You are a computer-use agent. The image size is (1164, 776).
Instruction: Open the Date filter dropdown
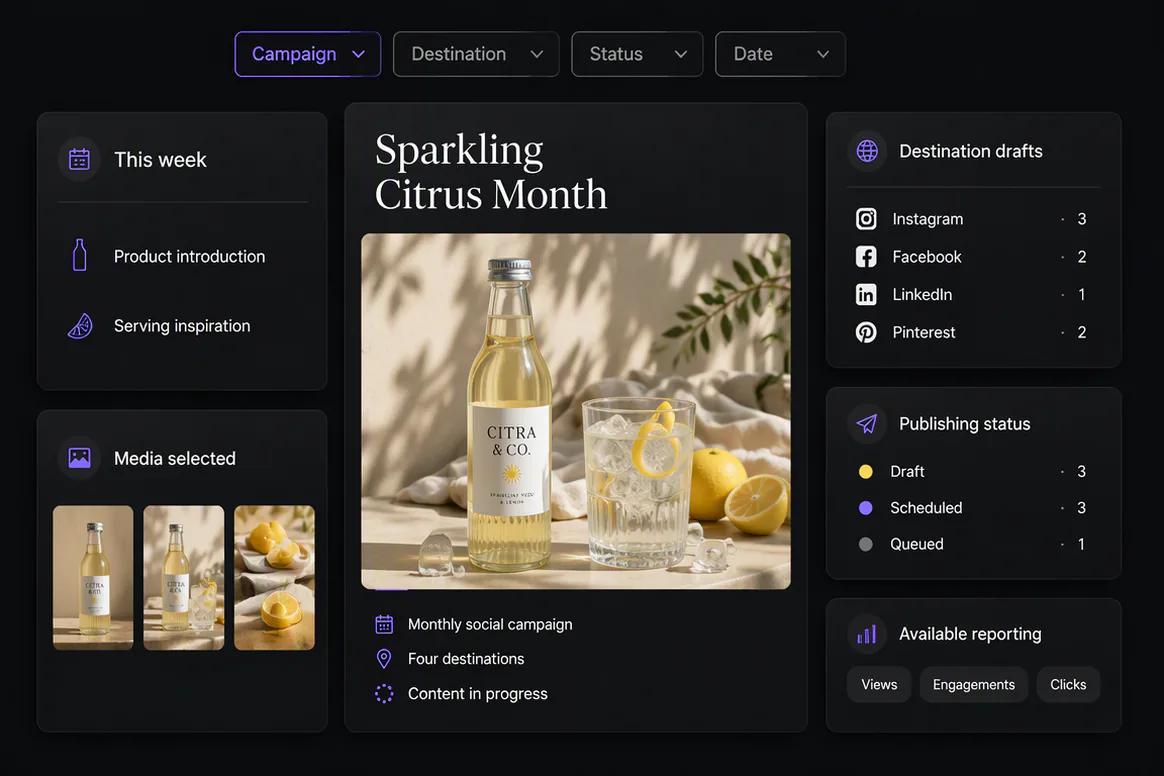click(780, 54)
